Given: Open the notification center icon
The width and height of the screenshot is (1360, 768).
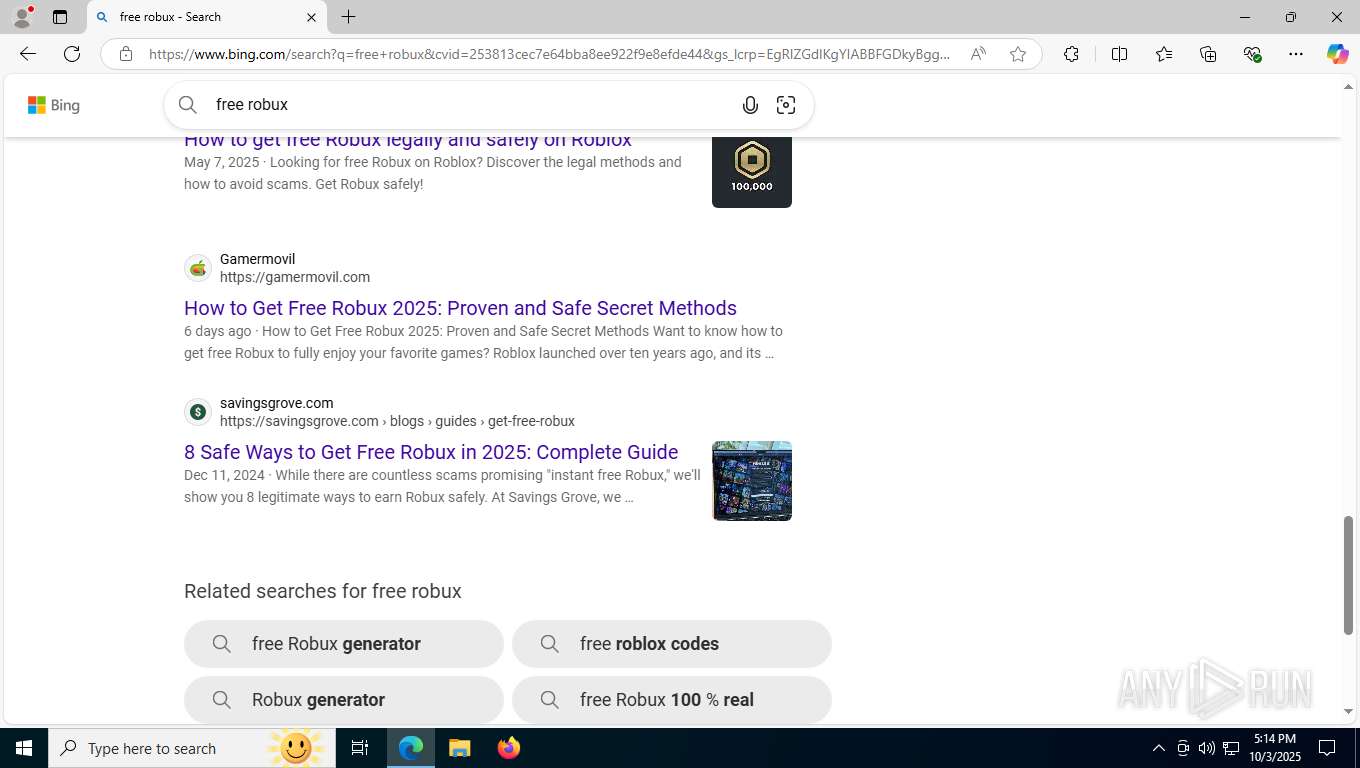Looking at the screenshot, I should tap(1327, 748).
